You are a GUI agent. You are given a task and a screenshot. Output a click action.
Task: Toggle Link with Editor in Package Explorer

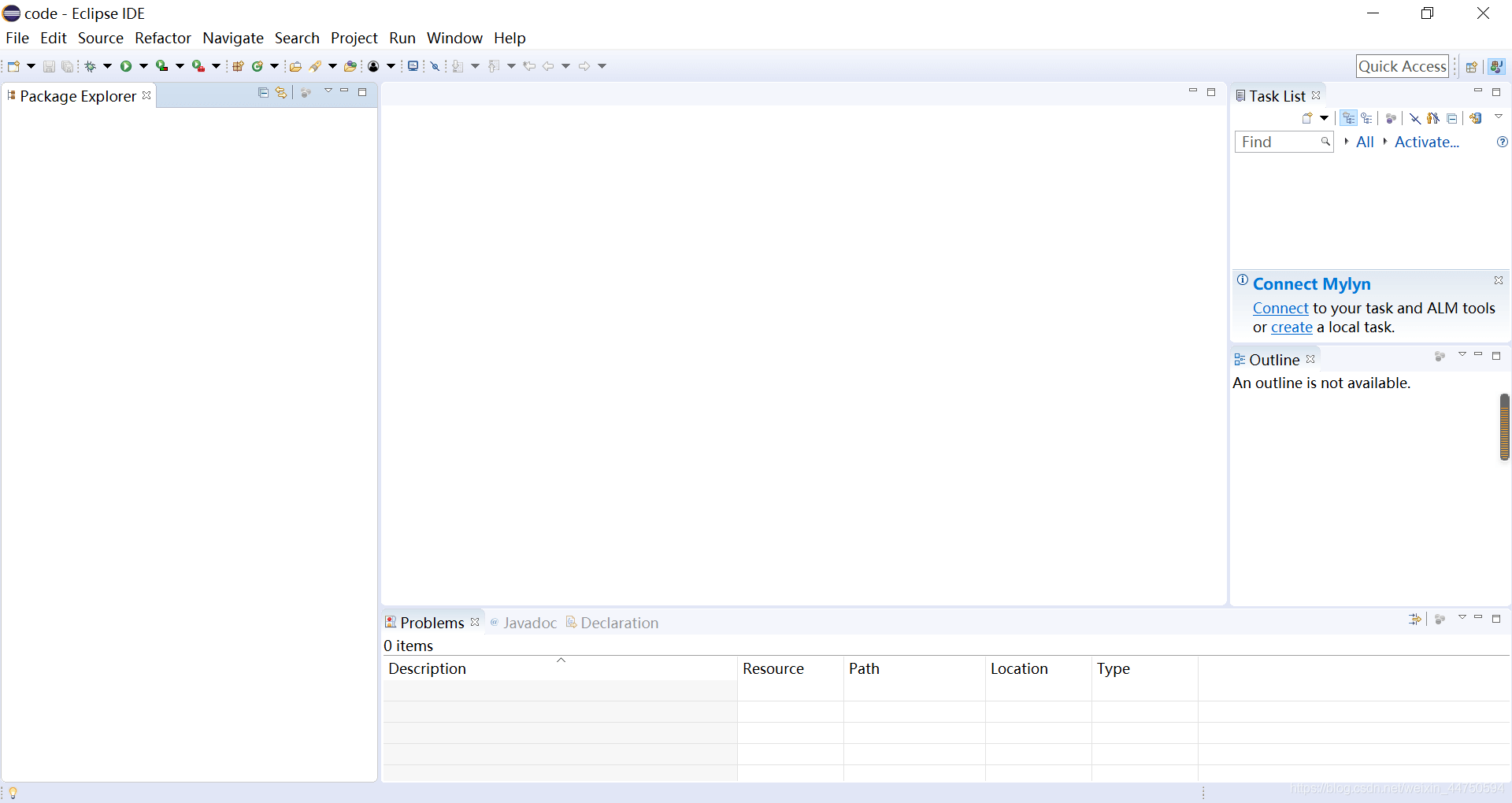(281, 93)
